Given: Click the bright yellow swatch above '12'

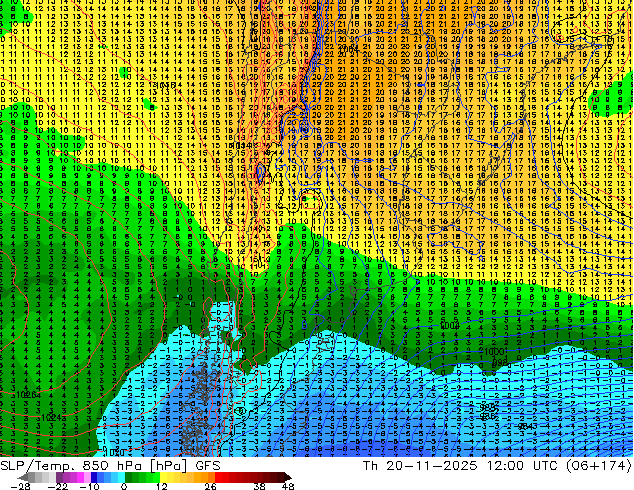Looking at the screenshot, I should 163,477.
